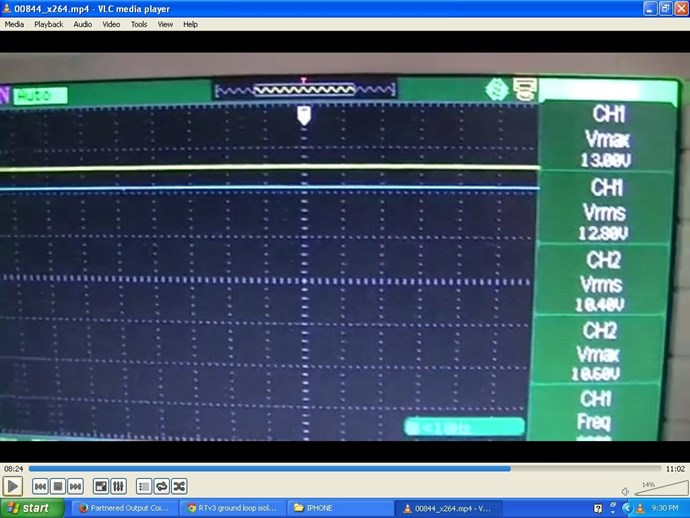Stop the video playback

pos(58,486)
